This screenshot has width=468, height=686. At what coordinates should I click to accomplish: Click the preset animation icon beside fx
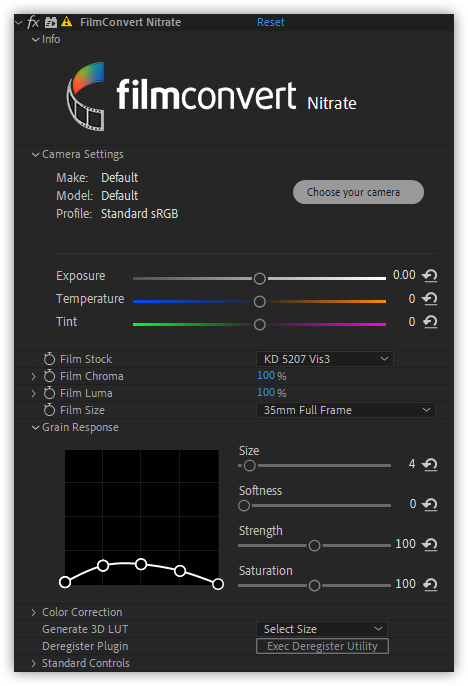(x=51, y=22)
